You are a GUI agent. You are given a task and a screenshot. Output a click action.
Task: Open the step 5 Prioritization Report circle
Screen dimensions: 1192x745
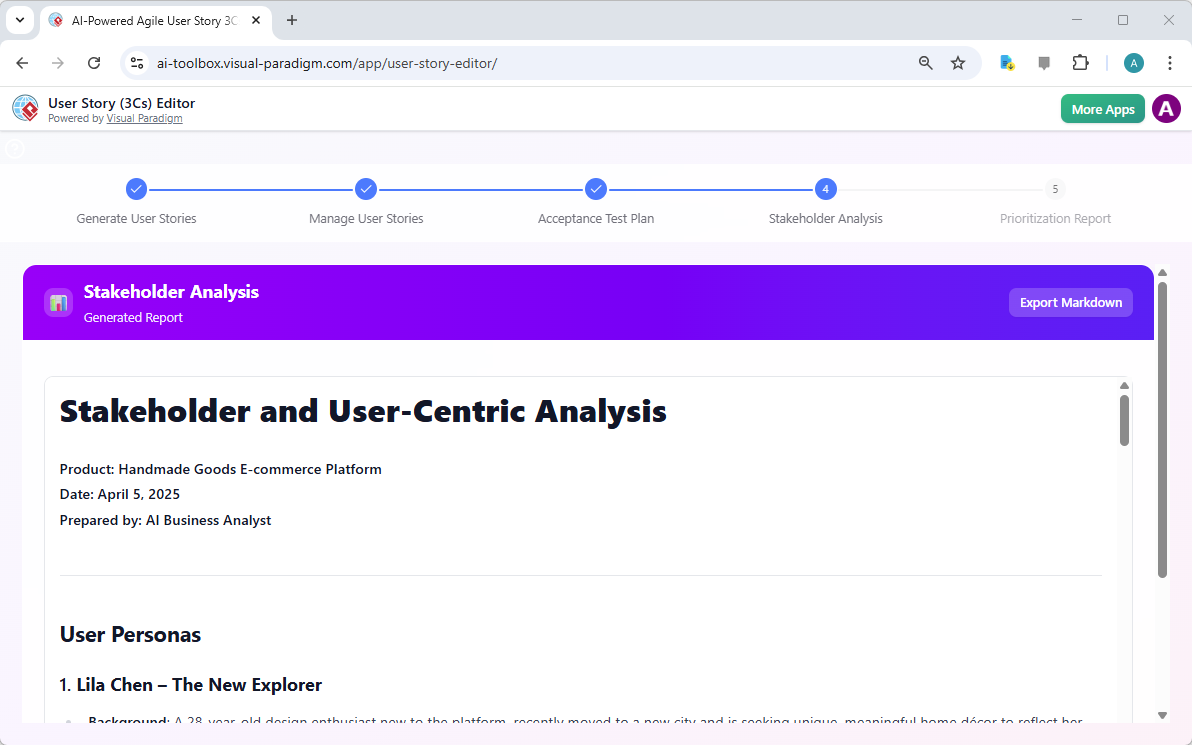tap(1055, 189)
